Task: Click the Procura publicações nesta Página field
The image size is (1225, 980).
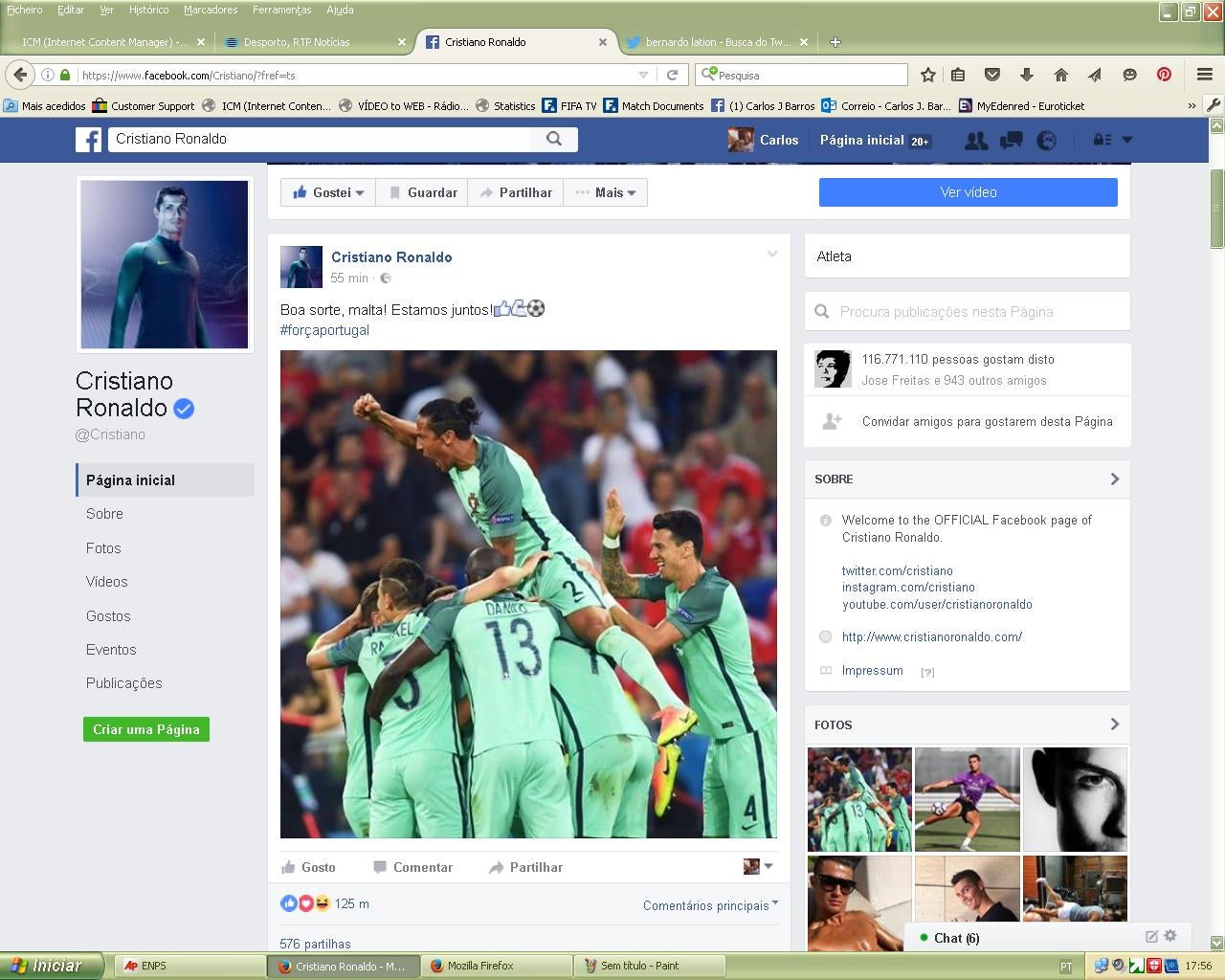Action: tap(967, 312)
